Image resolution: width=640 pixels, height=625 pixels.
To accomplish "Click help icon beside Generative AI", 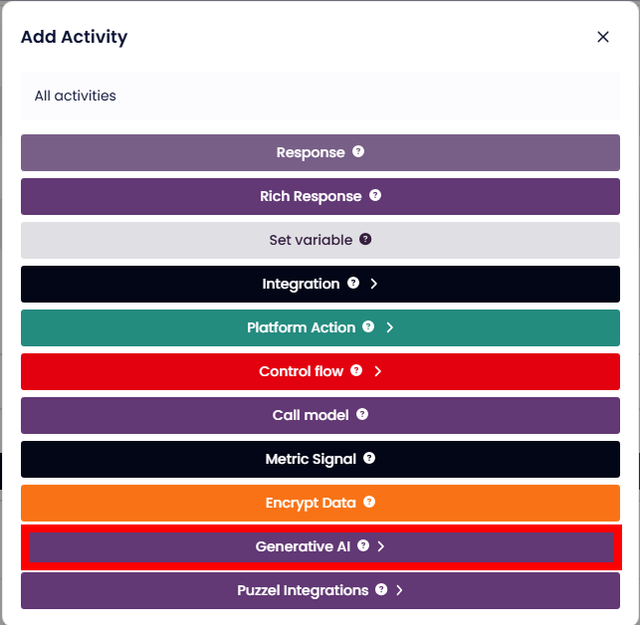I will (363, 546).
